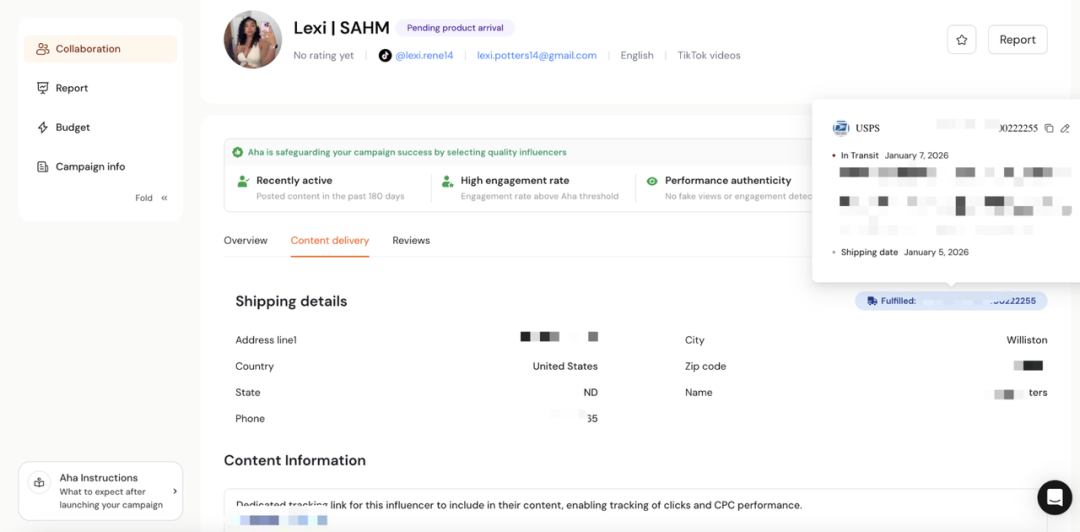
Task: Open the chat support bubble
Action: [x=1054, y=497]
